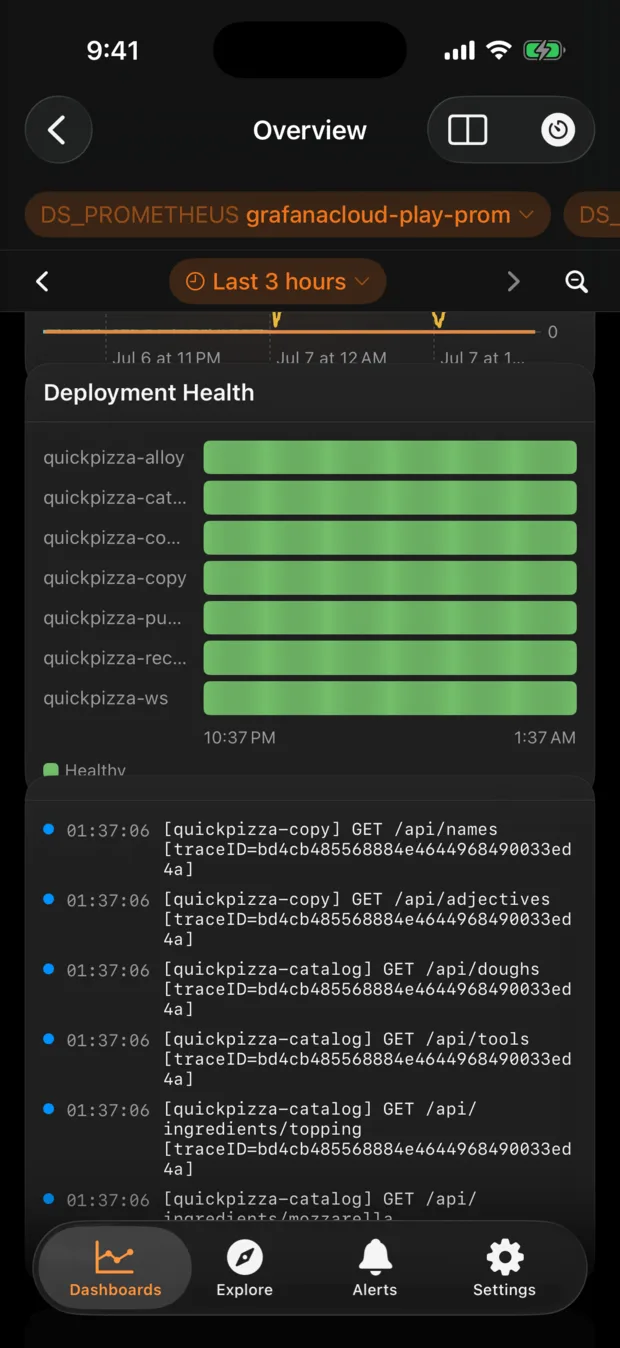Tap the quickpizza-rec... row label
This screenshot has width=620, height=1348.
[114, 658]
